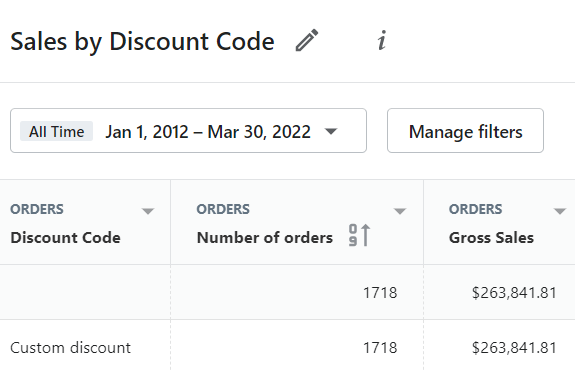
Task: Toggle numeric sort on Number of orders
Action: (x=359, y=235)
